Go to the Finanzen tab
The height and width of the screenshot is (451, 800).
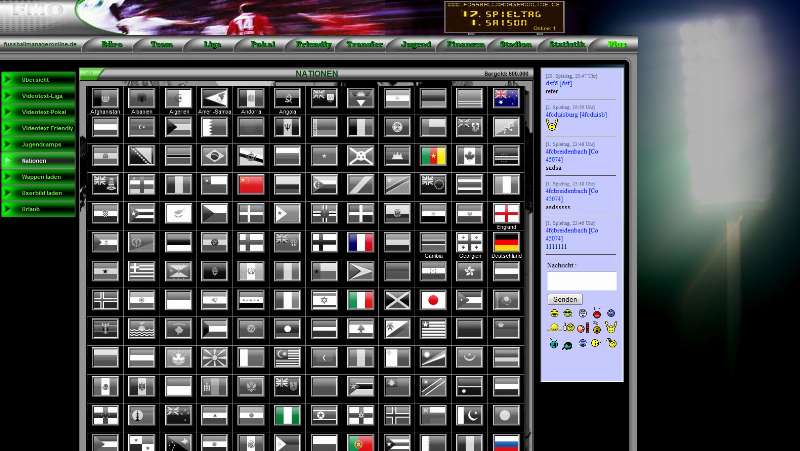click(466, 44)
